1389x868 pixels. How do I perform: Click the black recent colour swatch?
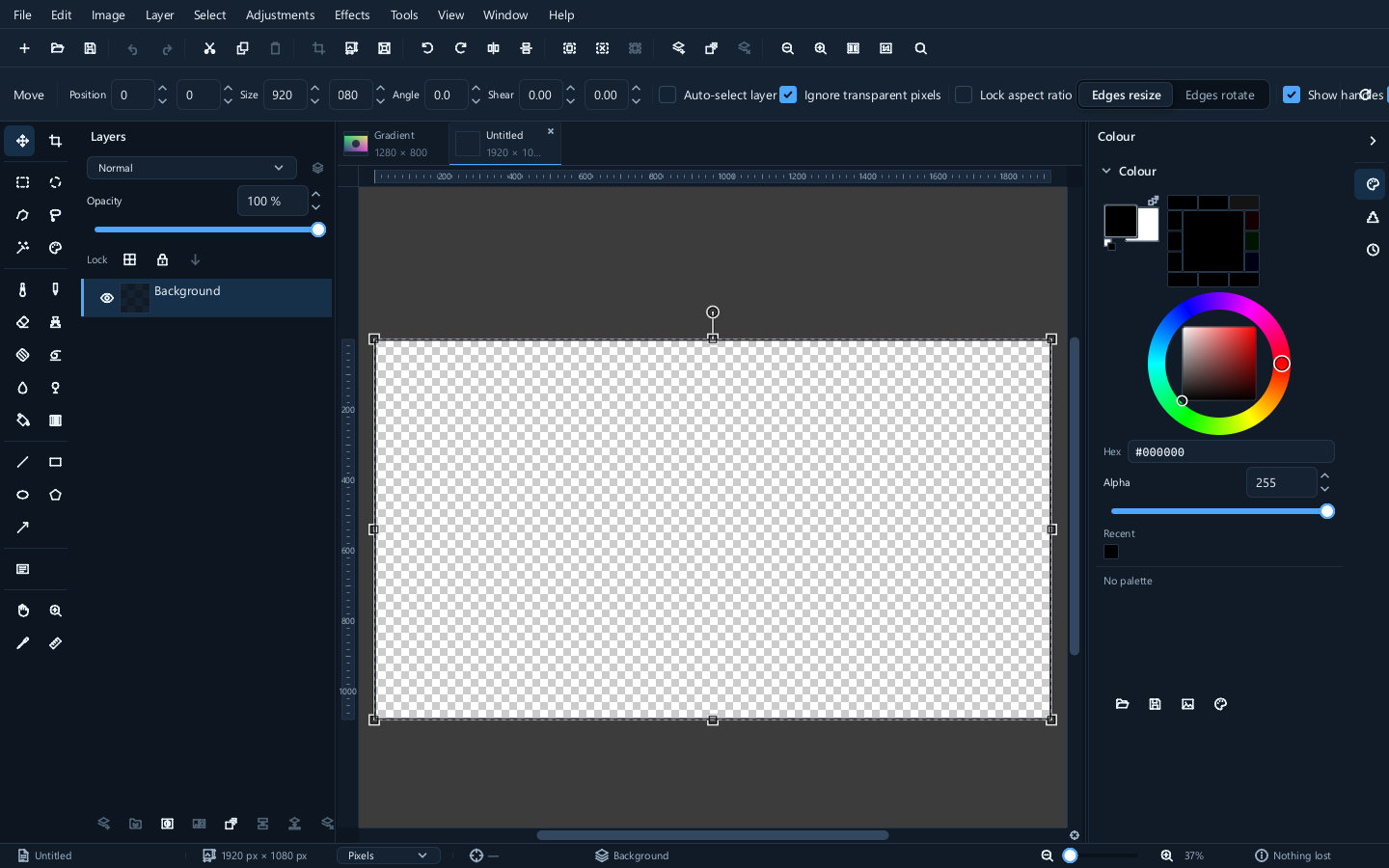[1111, 552]
